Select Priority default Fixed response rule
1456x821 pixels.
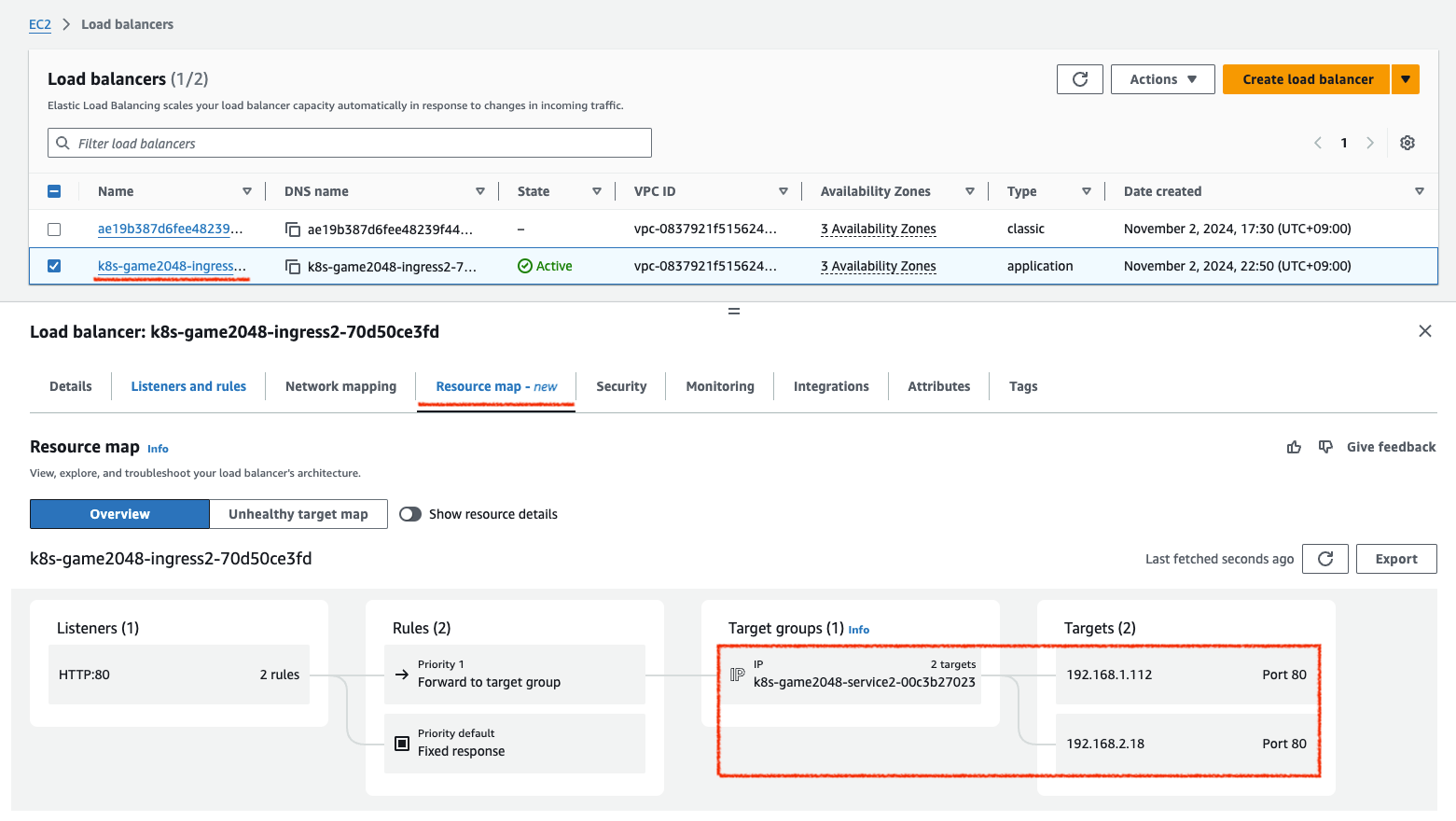point(515,744)
